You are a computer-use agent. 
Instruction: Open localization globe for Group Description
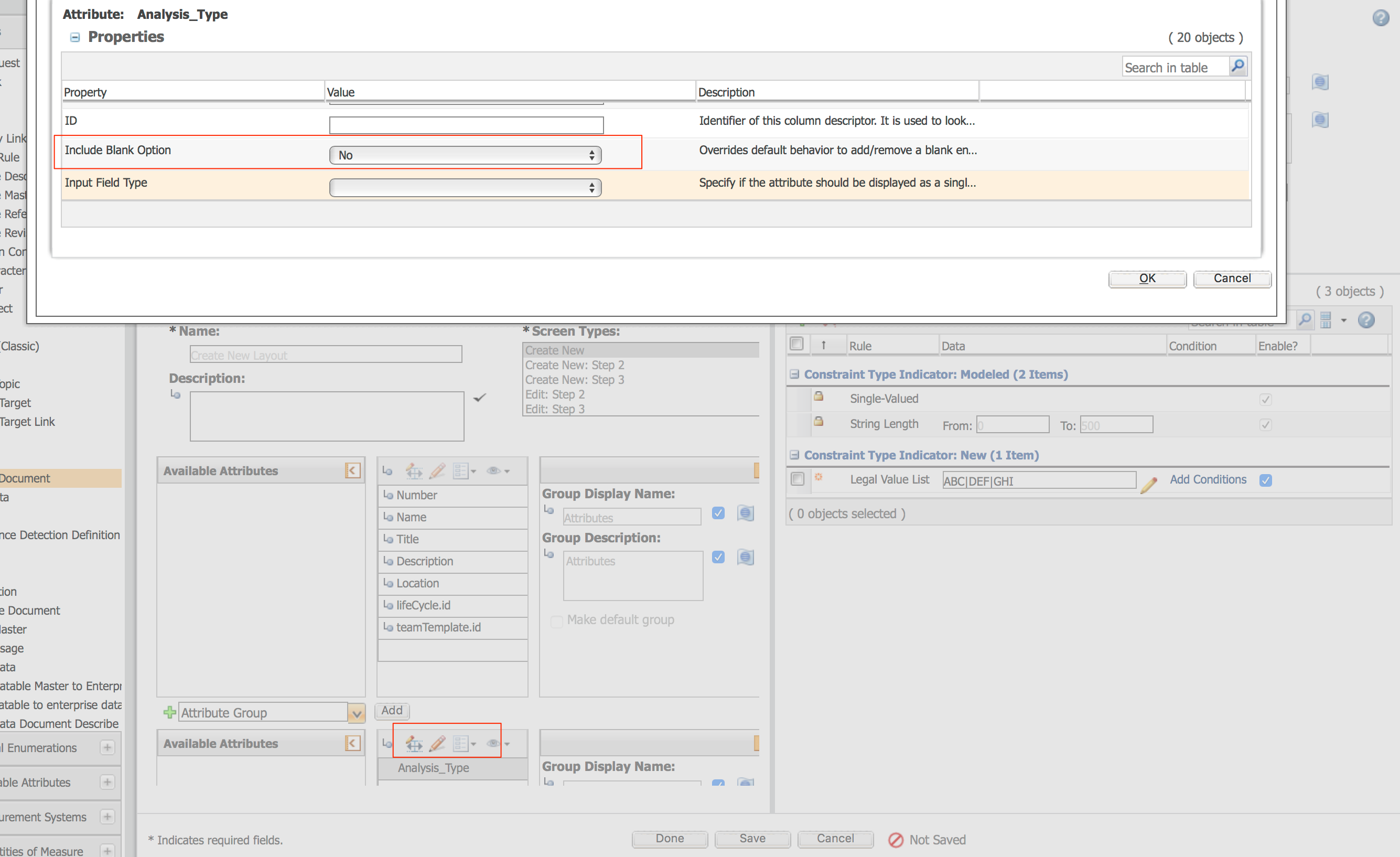click(x=746, y=557)
